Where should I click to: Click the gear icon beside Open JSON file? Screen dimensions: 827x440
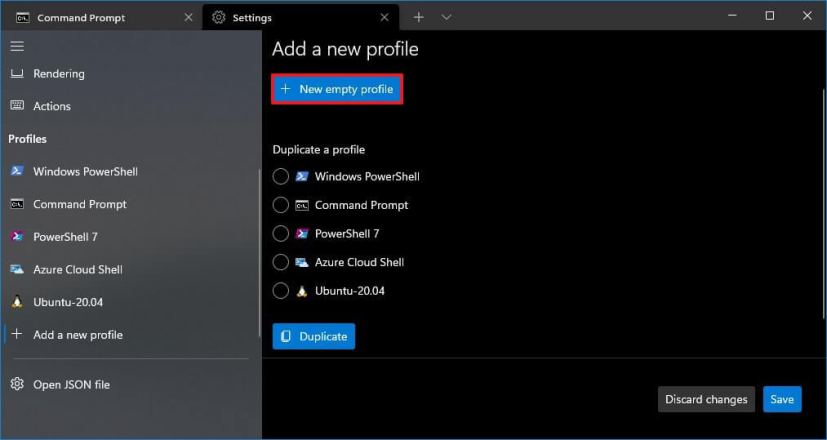tap(17, 384)
